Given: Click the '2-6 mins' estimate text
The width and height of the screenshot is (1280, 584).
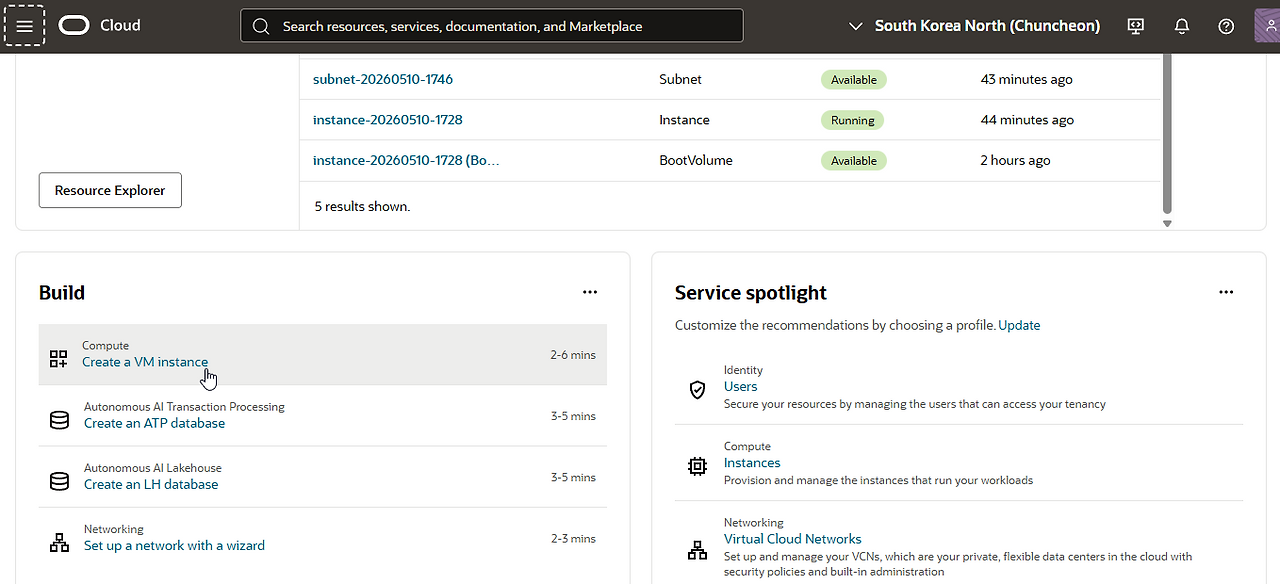Looking at the screenshot, I should [x=573, y=355].
